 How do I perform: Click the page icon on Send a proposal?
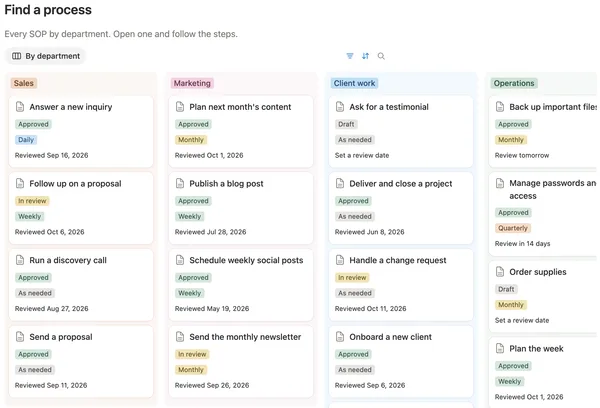click(x=20, y=337)
